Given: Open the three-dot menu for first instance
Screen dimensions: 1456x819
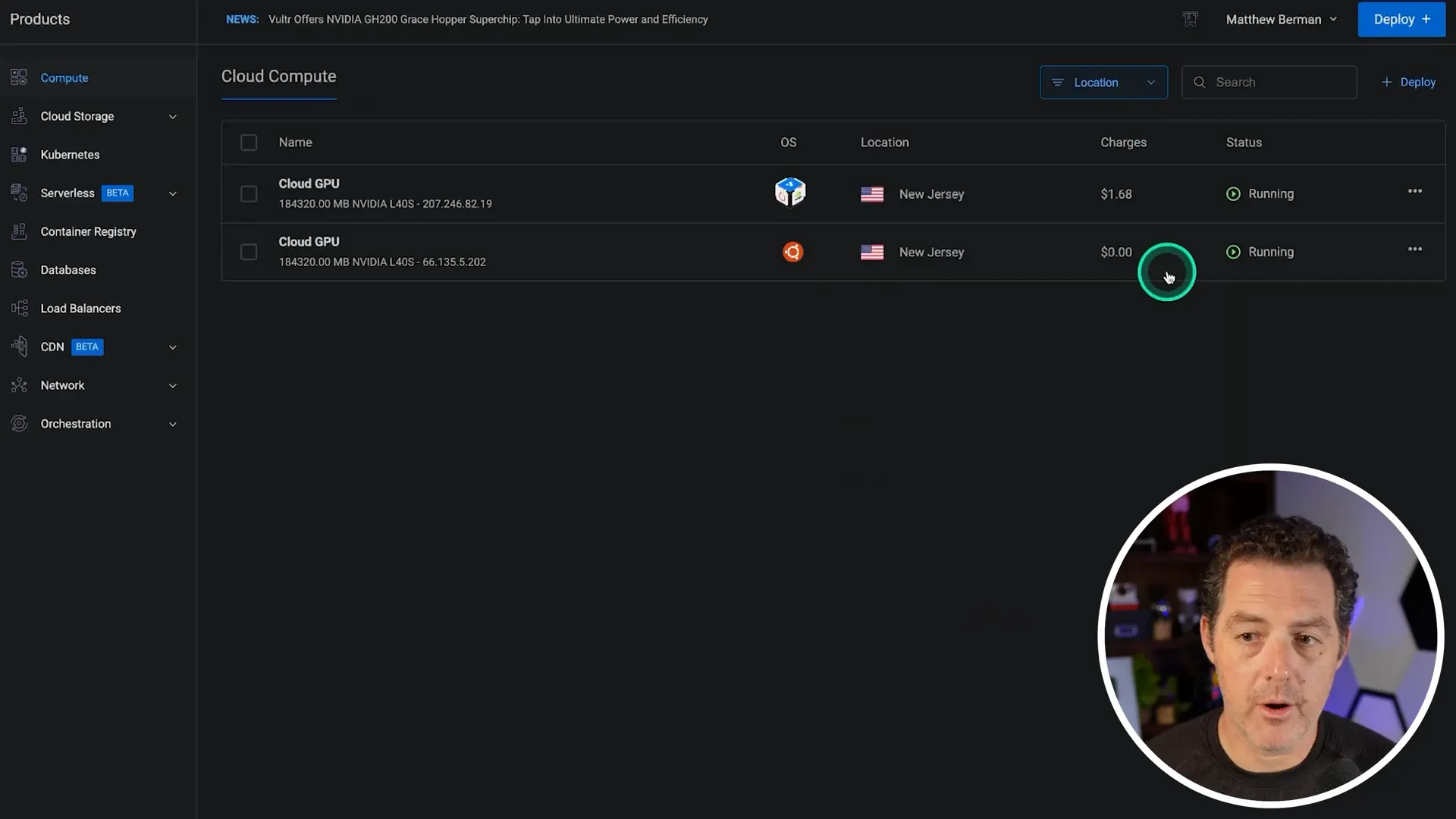Looking at the screenshot, I should point(1414,193).
